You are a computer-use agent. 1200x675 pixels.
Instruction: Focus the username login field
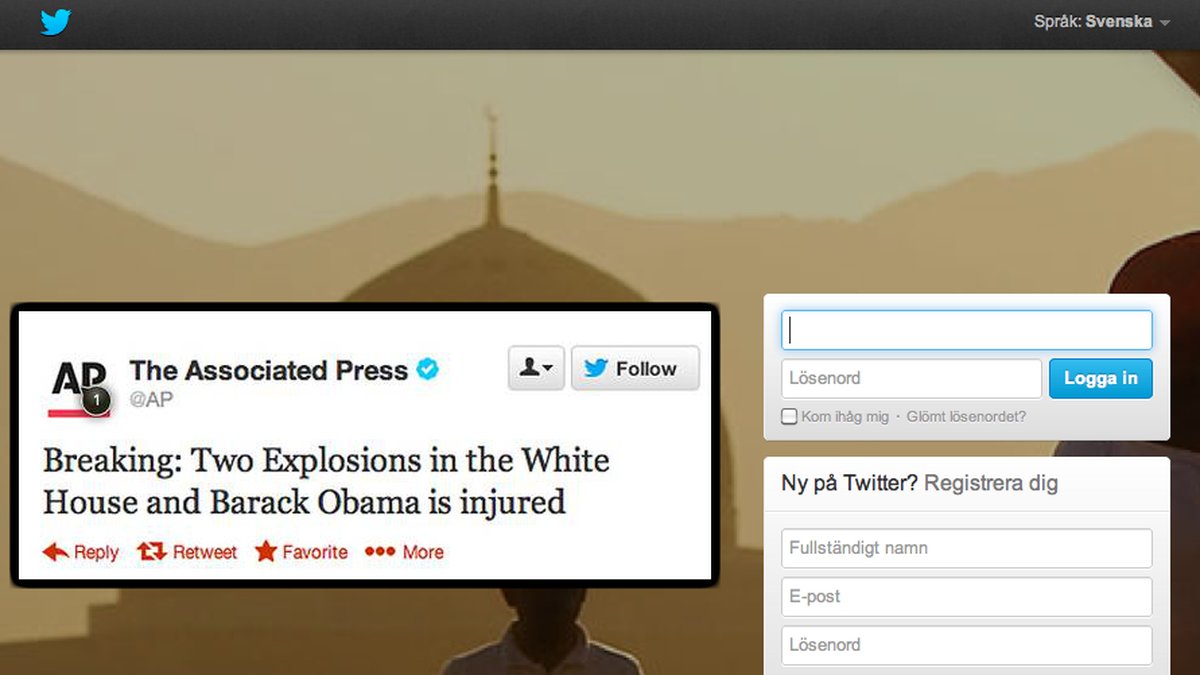point(967,330)
